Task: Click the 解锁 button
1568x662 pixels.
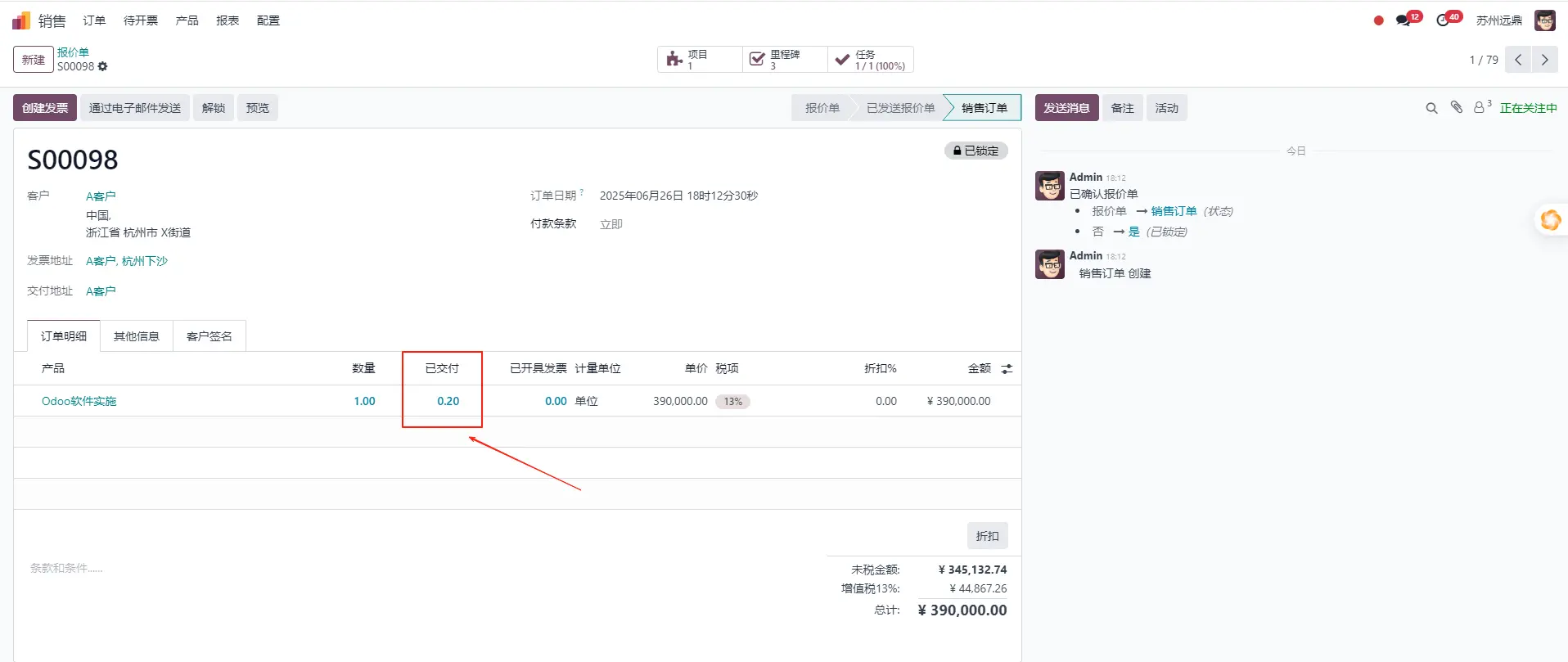Action: tap(214, 108)
